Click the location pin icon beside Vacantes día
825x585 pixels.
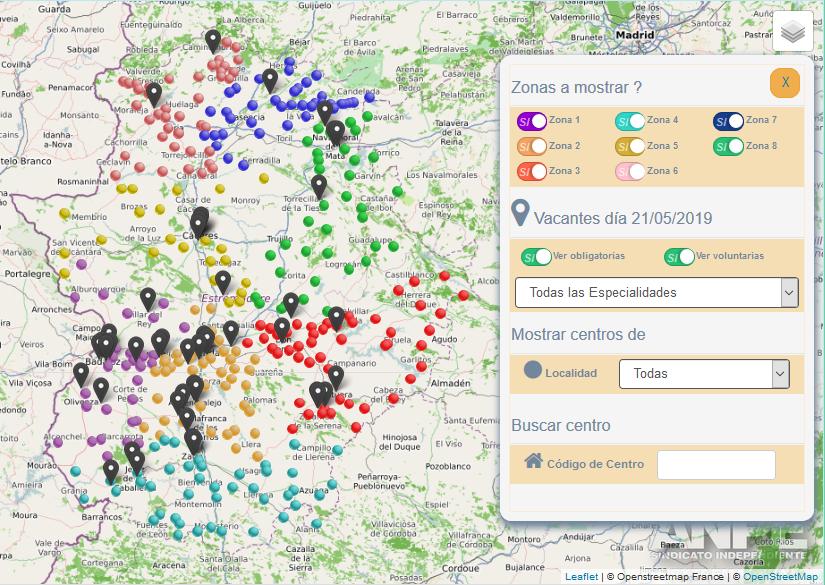coord(520,213)
